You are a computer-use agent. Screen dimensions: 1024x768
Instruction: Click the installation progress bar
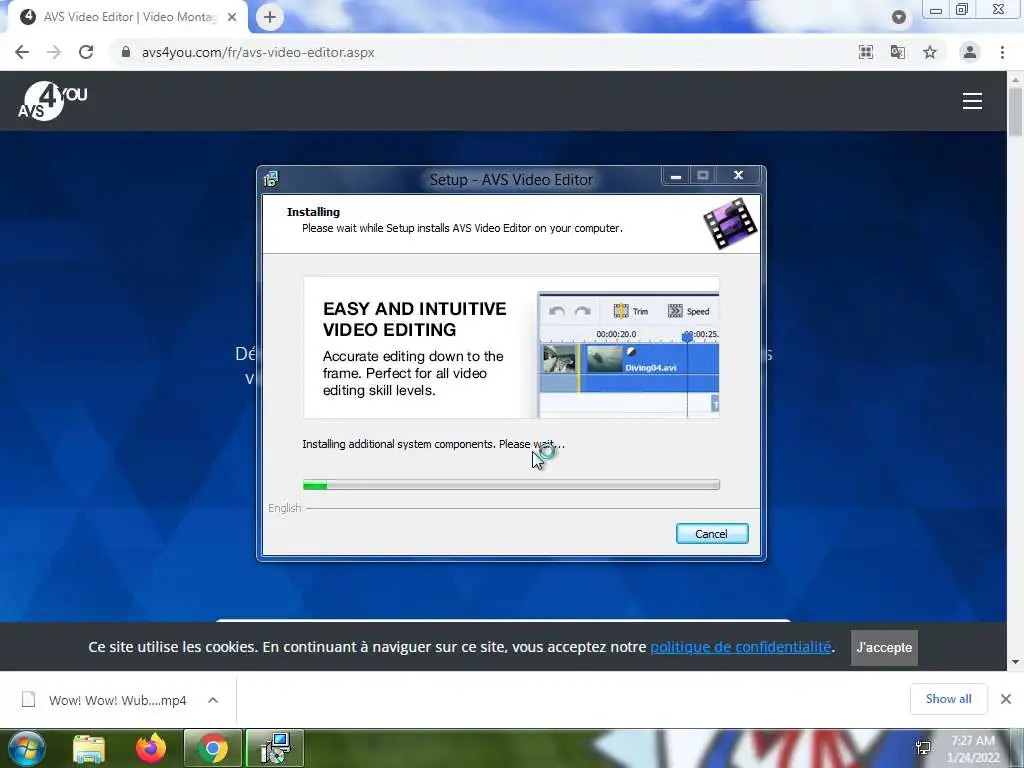(511, 485)
